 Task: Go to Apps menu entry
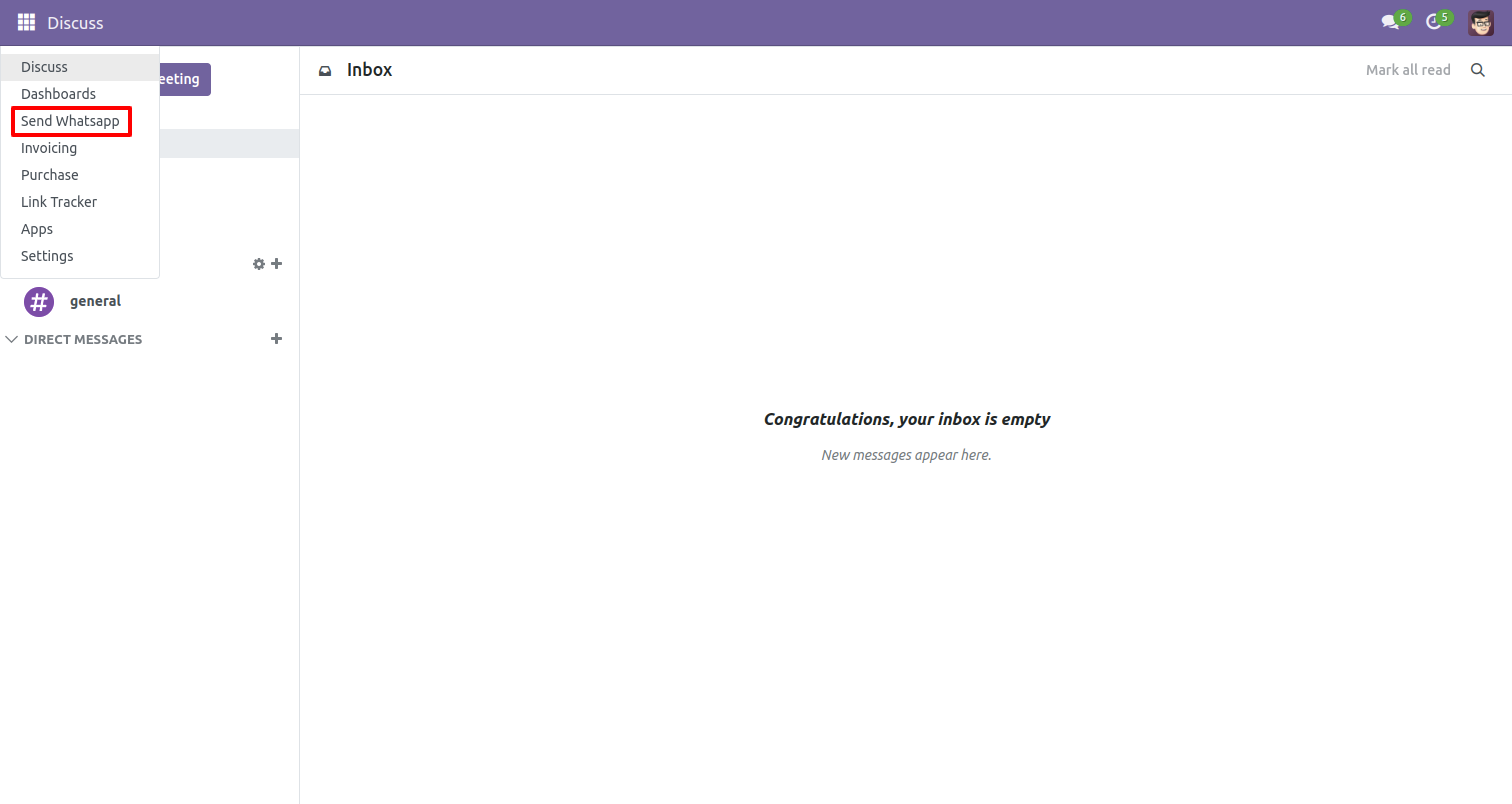click(x=80, y=229)
